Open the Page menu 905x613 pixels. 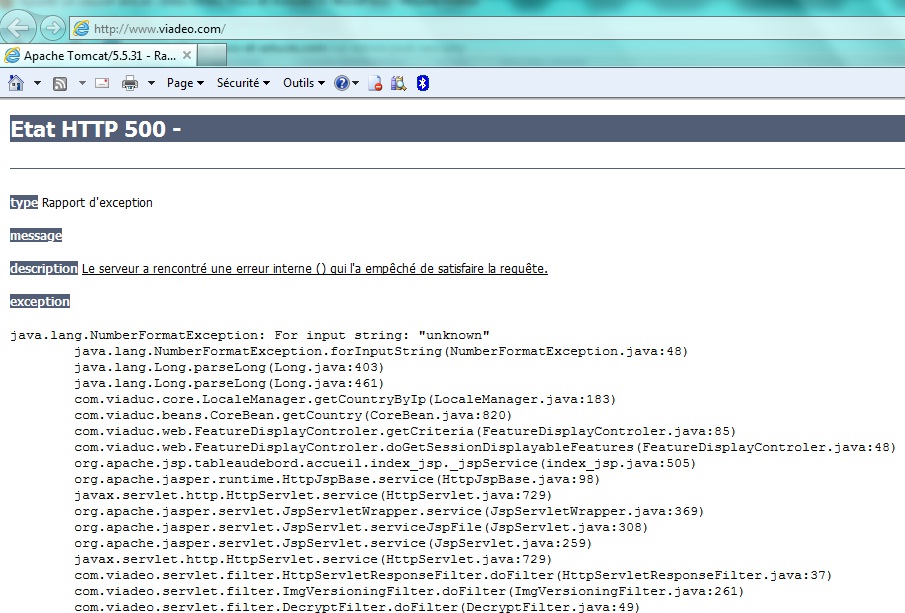click(185, 83)
